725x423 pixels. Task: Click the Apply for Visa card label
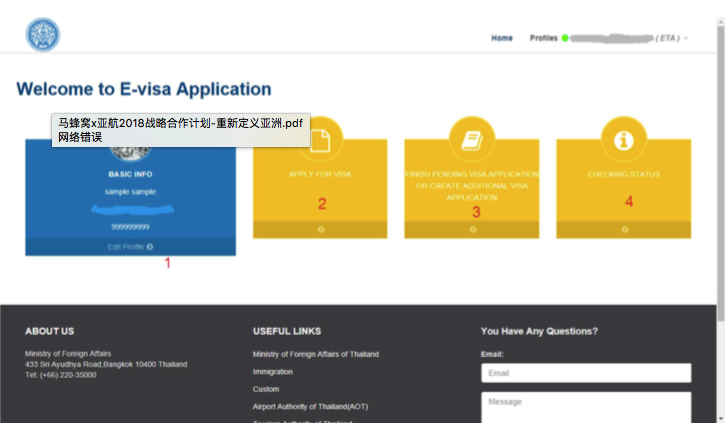pyautogui.click(x=321, y=174)
